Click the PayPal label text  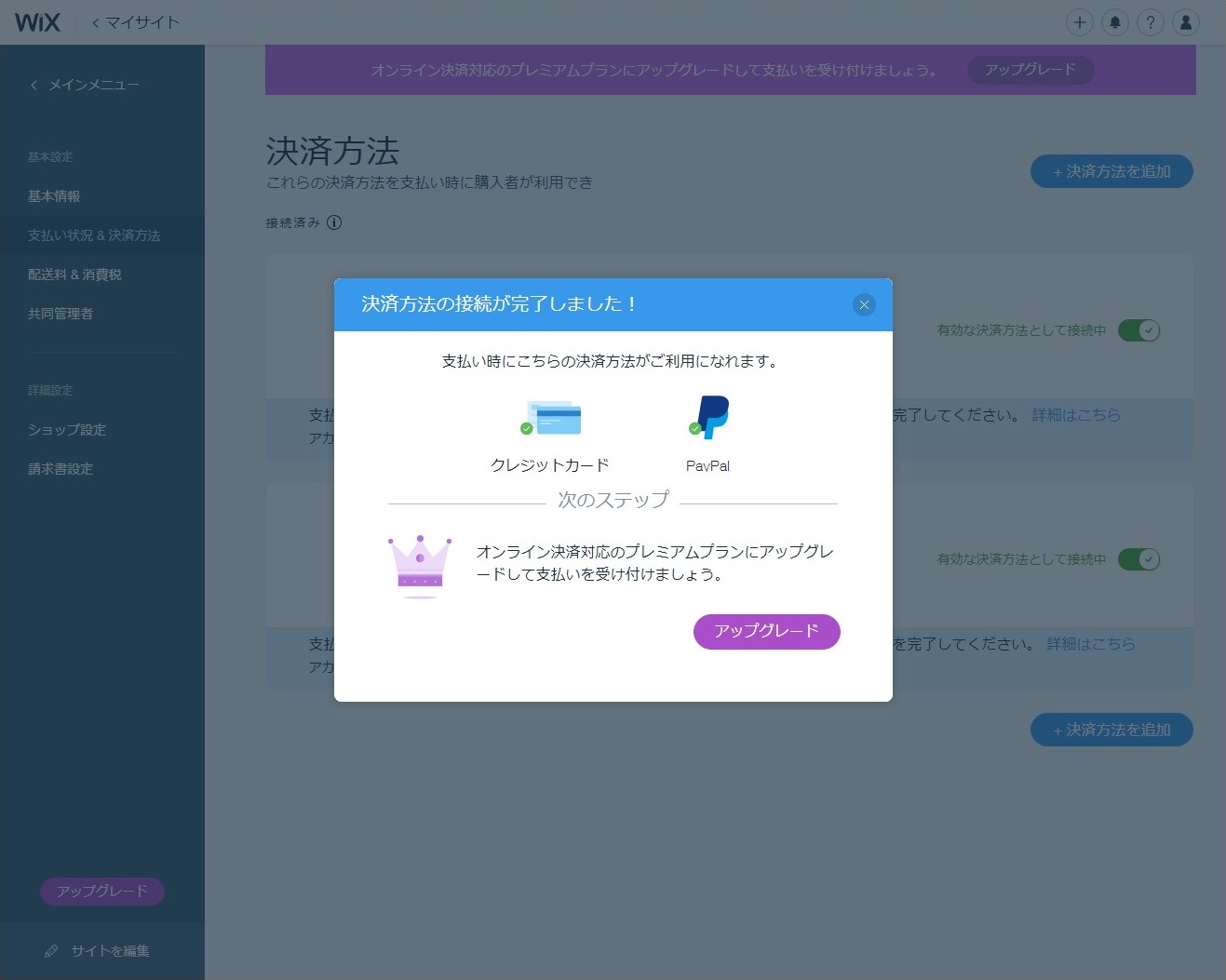pos(707,466)
